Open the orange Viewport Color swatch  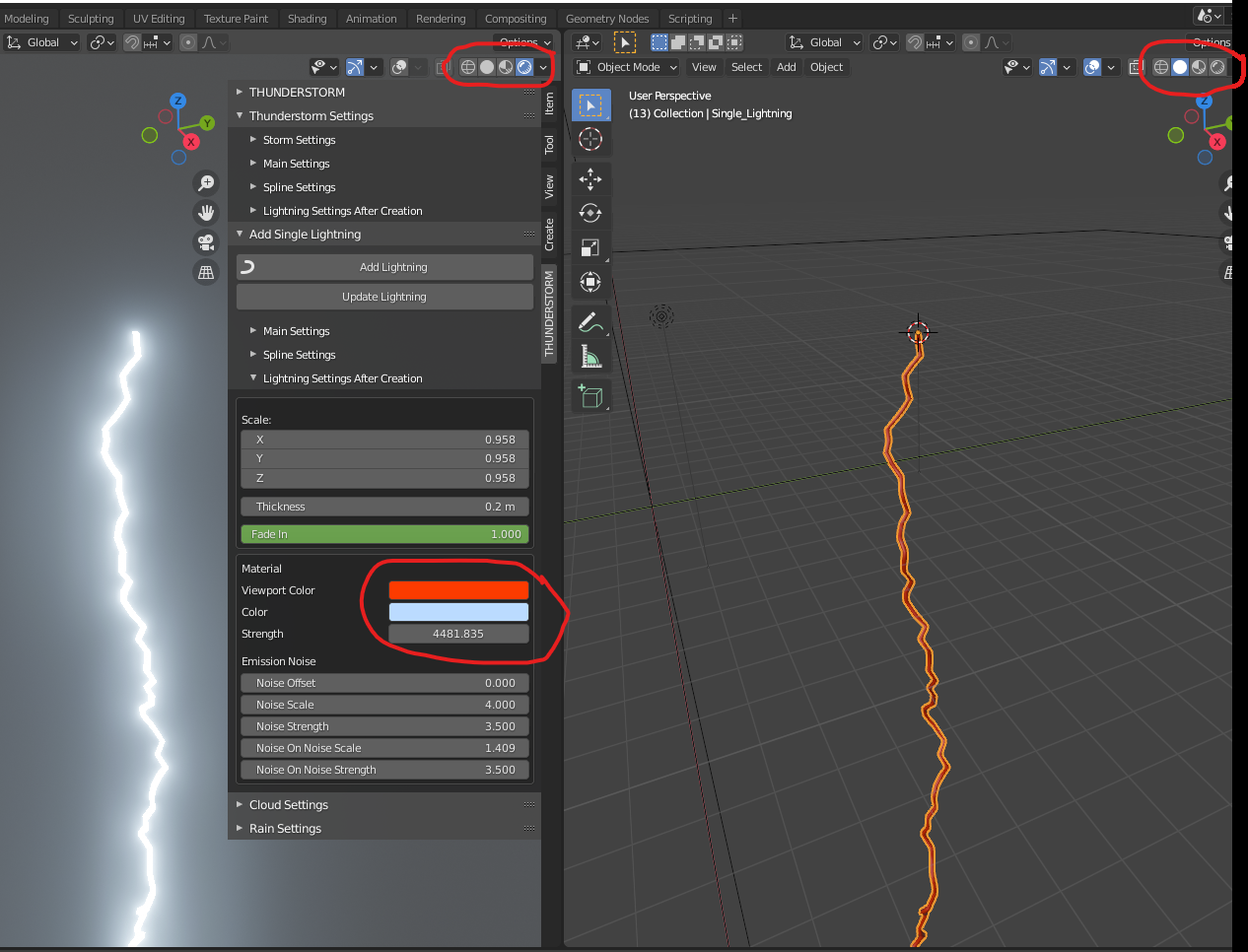pyautogui.click(x=457, y=589)
